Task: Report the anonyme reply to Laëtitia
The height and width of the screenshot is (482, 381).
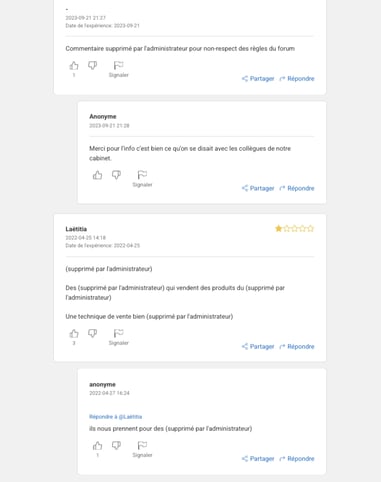Action: (142, 449)
